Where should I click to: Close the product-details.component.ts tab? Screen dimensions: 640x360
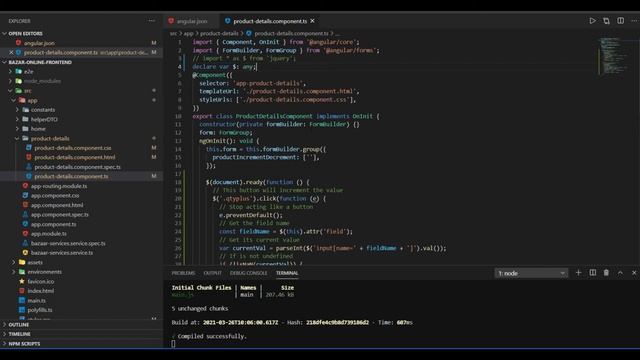(x=312, y=21)
